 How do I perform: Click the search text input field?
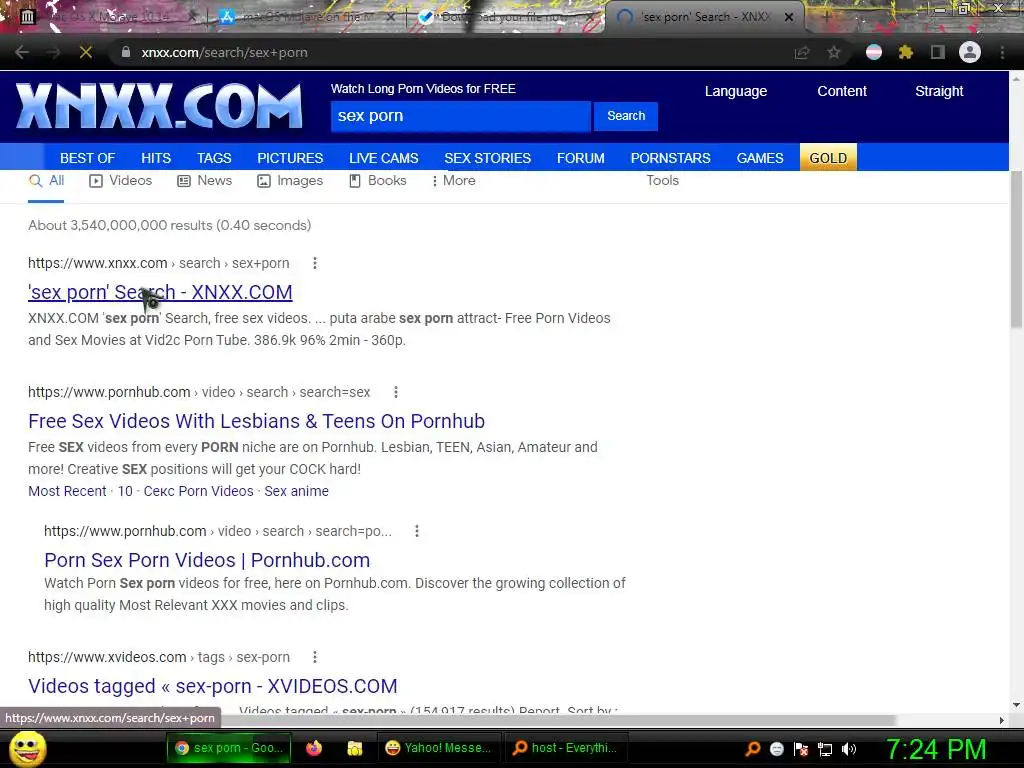[460, 116]
